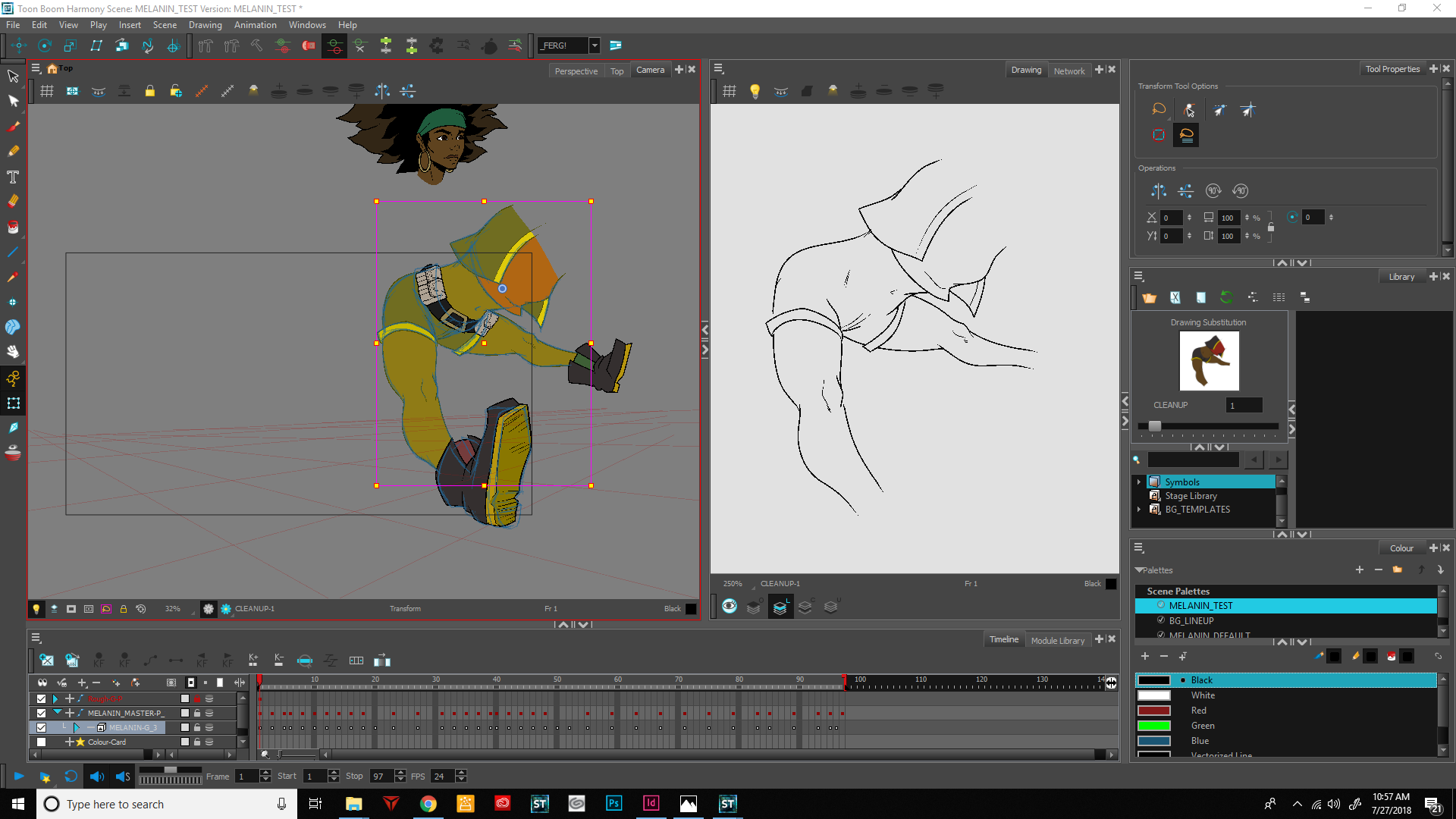Enable the Colour-Card layer checkbox
The image size is (1456, 819).
(x=42, y=742)
